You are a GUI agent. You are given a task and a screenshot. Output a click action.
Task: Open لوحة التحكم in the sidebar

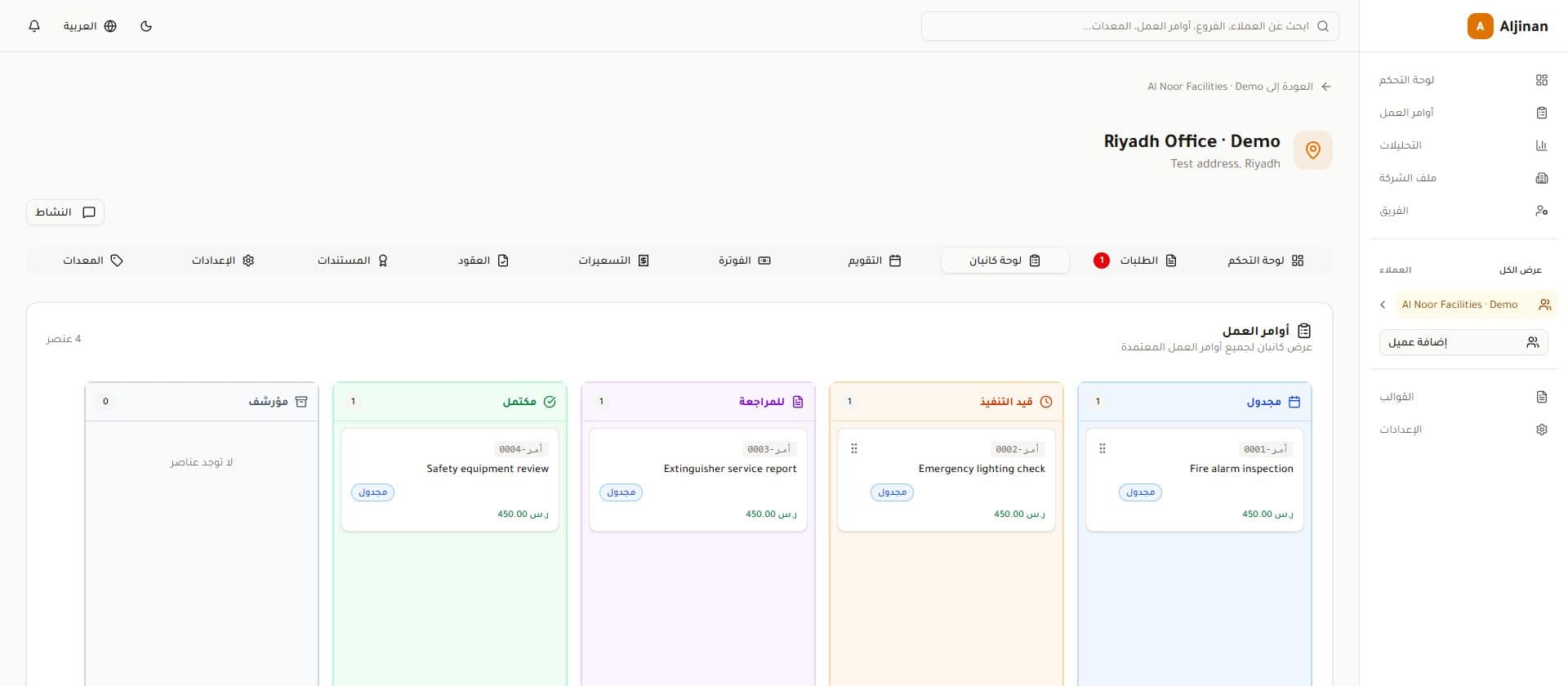click(1463, 80)
